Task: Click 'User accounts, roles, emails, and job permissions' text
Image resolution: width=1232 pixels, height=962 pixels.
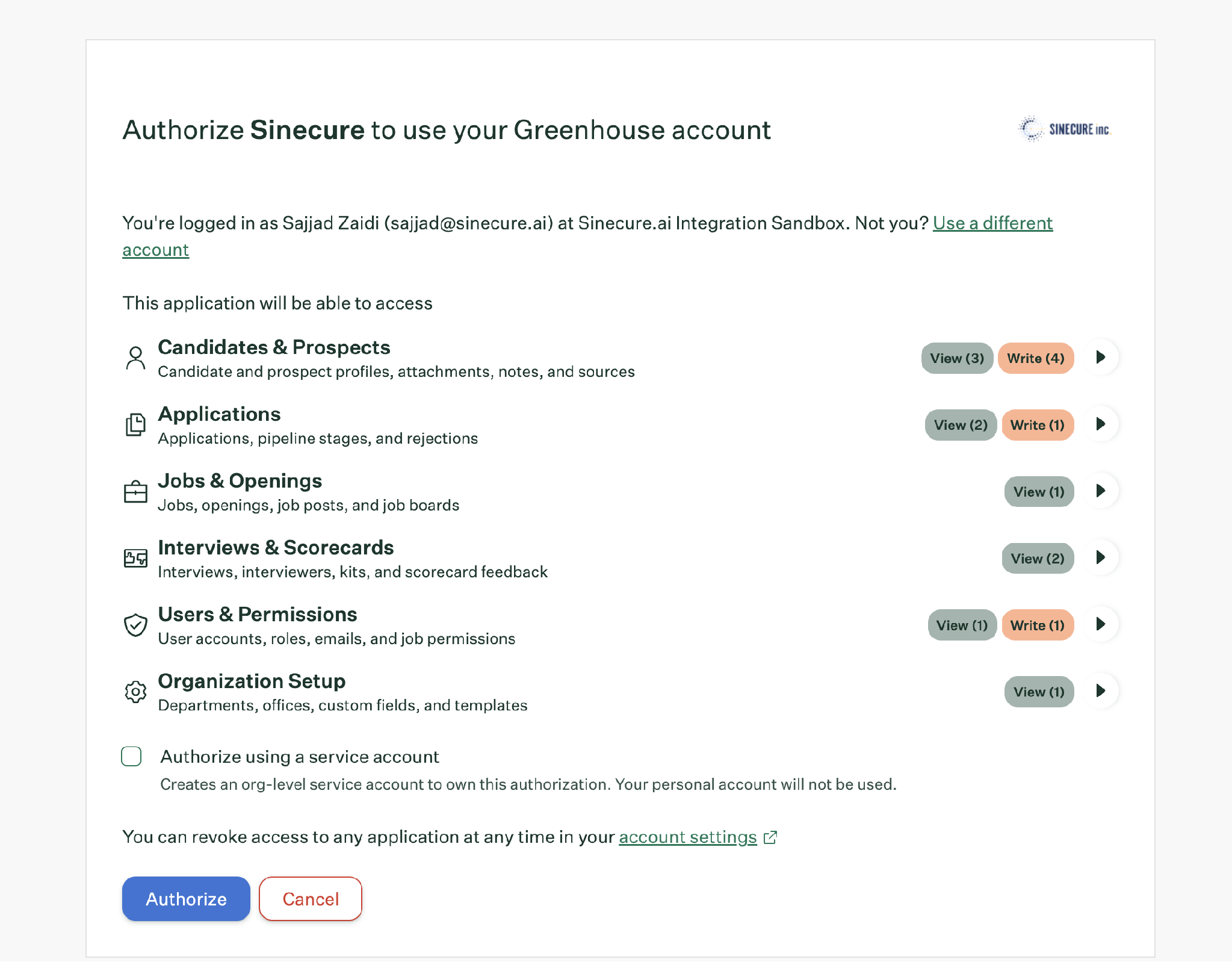Action: (336, 639)
